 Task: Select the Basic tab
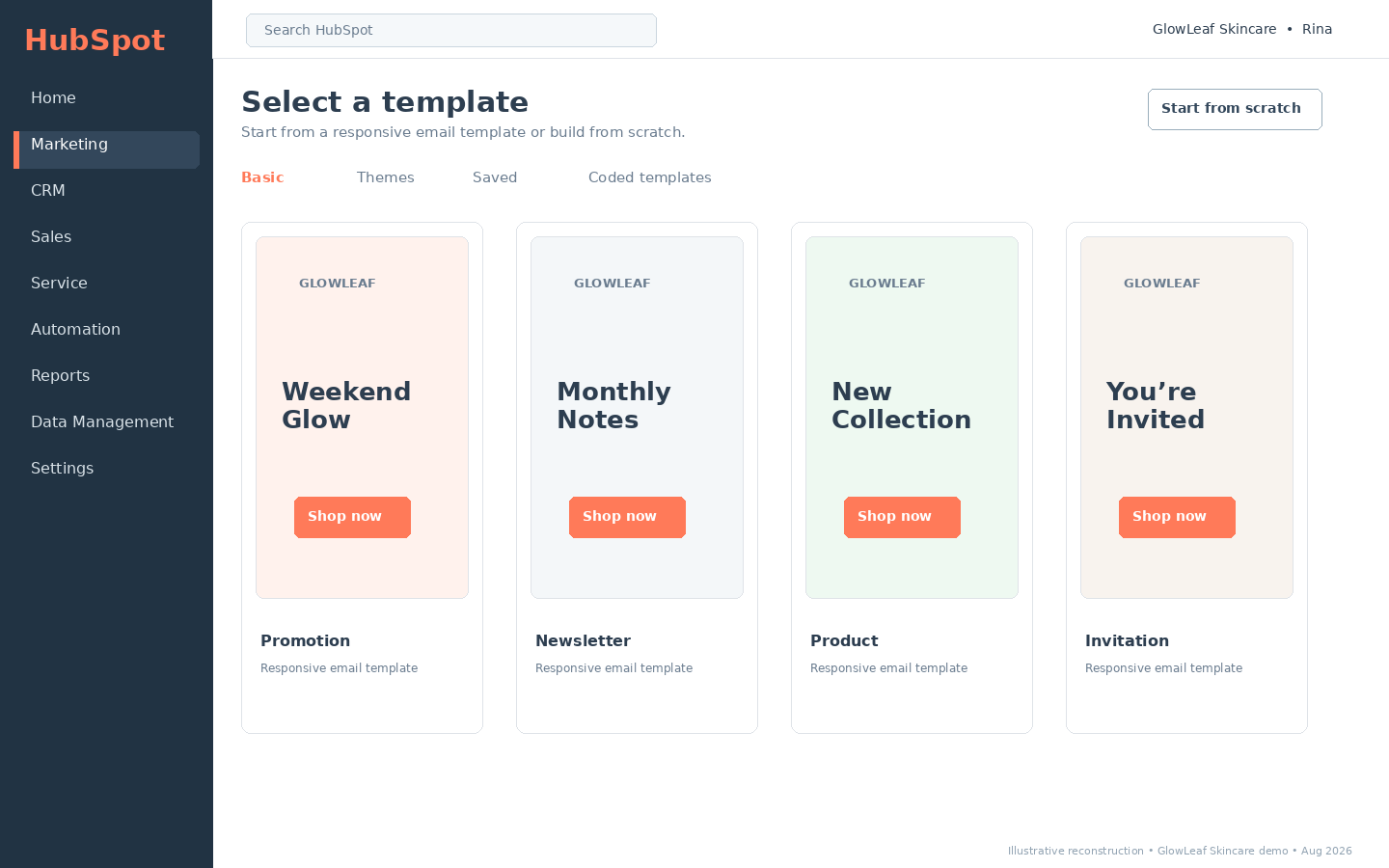coord(262,177)
